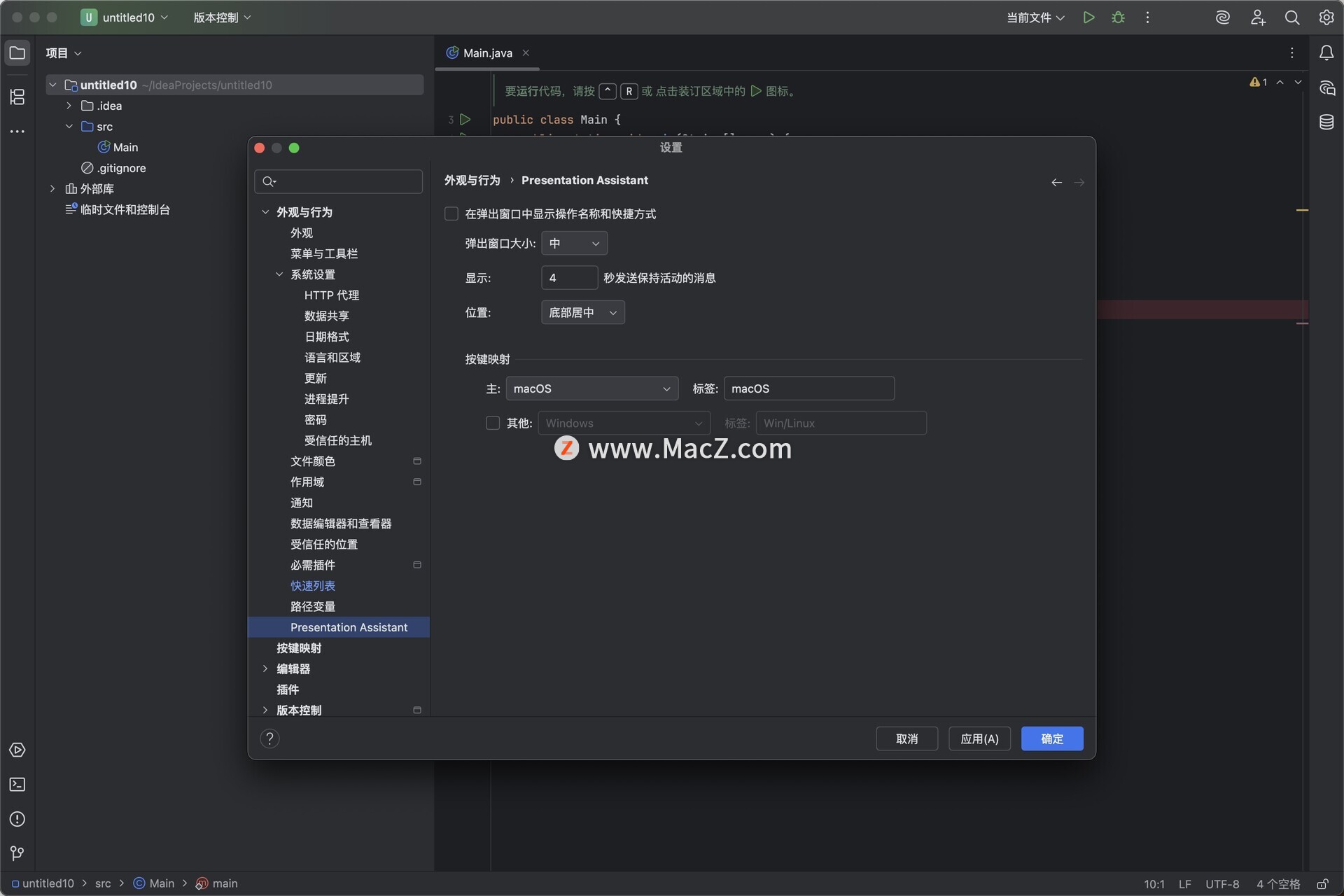Click the 外观与行为 breadcrumb
The height and width of the screenshot is (896, 1344).
tap(472, 180)
